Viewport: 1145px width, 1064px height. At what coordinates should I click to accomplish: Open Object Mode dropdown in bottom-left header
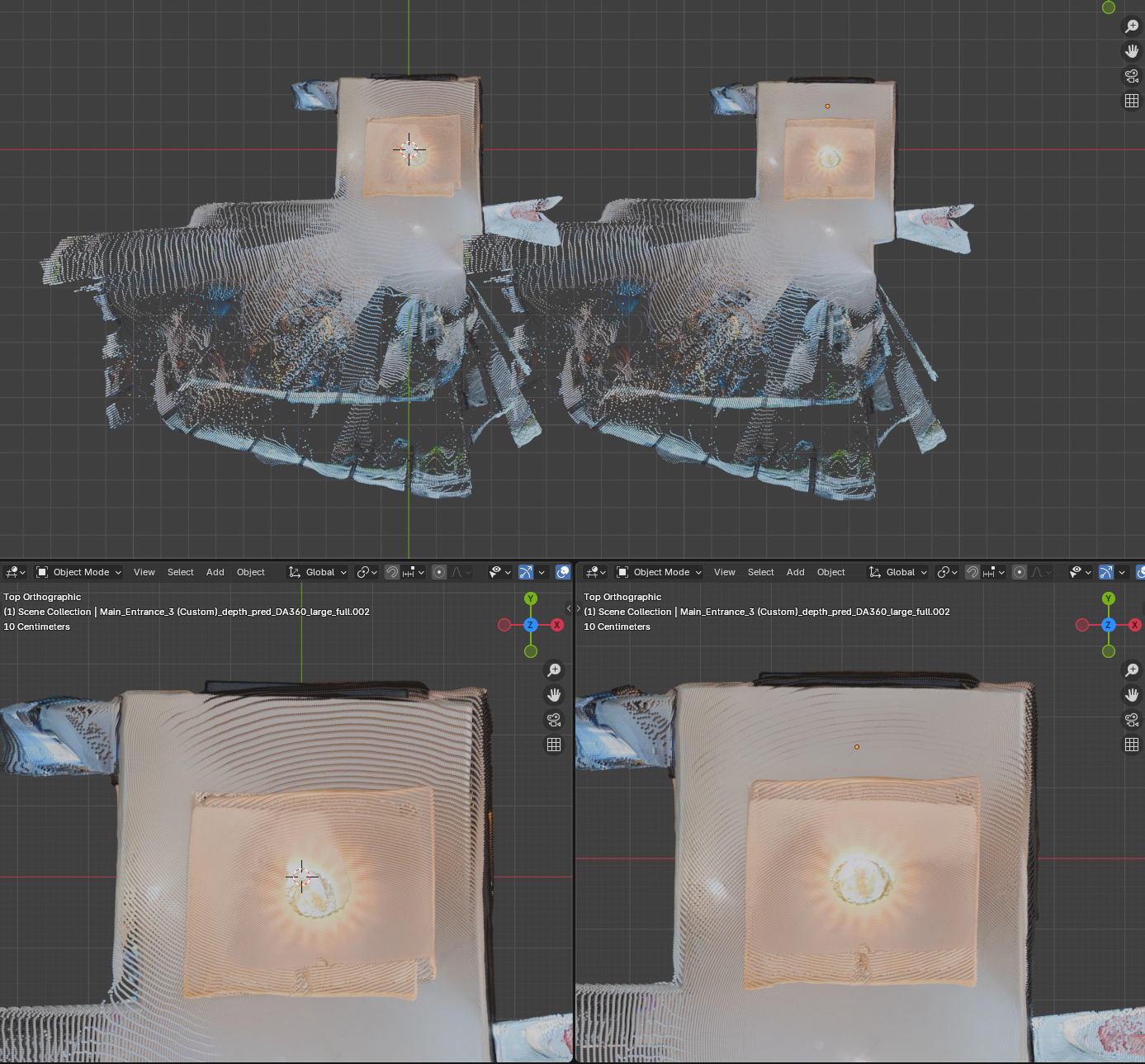pos(79,572)
